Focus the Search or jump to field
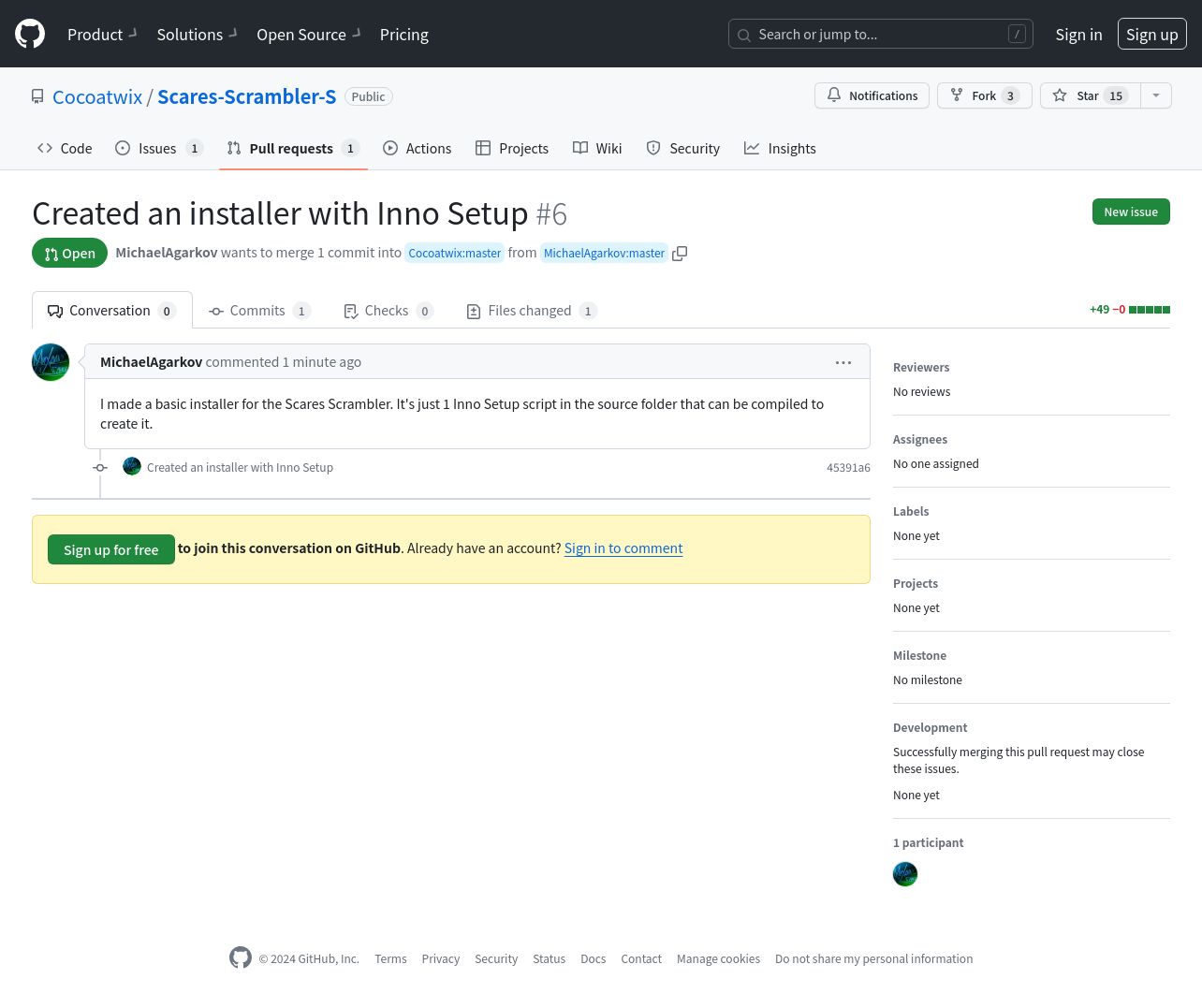The width and height of the screenshot is (1202, 1008). tap(880, 35)
